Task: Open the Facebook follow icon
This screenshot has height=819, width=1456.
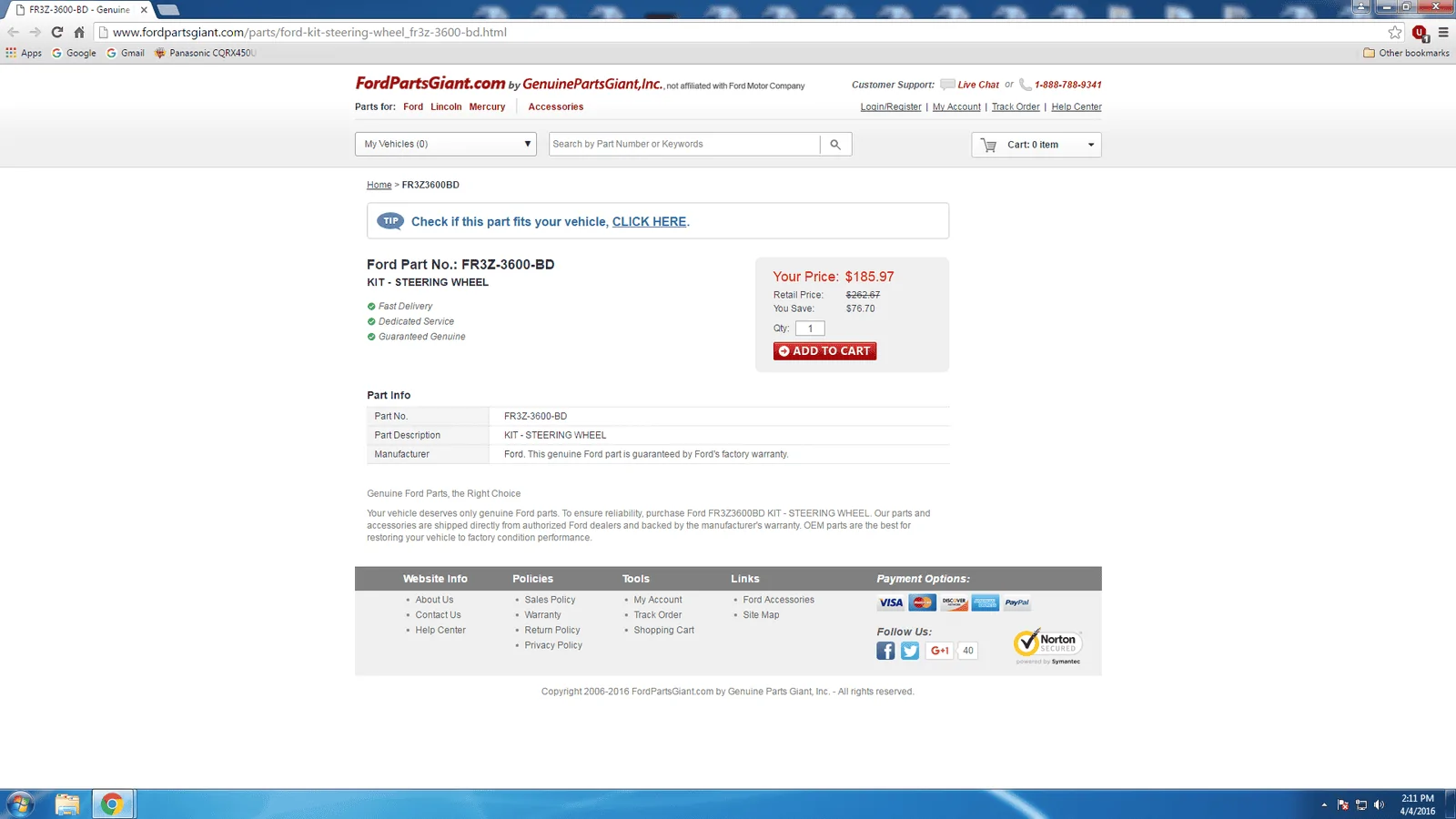Action: click(x=885, y=651)
